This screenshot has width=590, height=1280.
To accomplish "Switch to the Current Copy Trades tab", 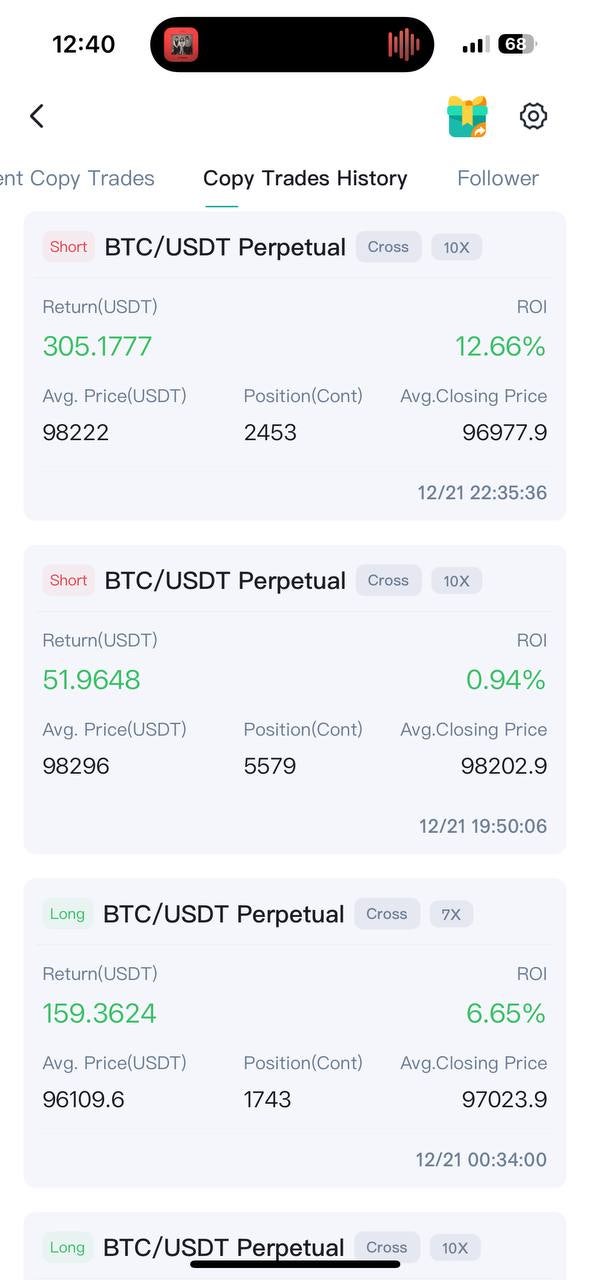I will click(x=77, y=178).
